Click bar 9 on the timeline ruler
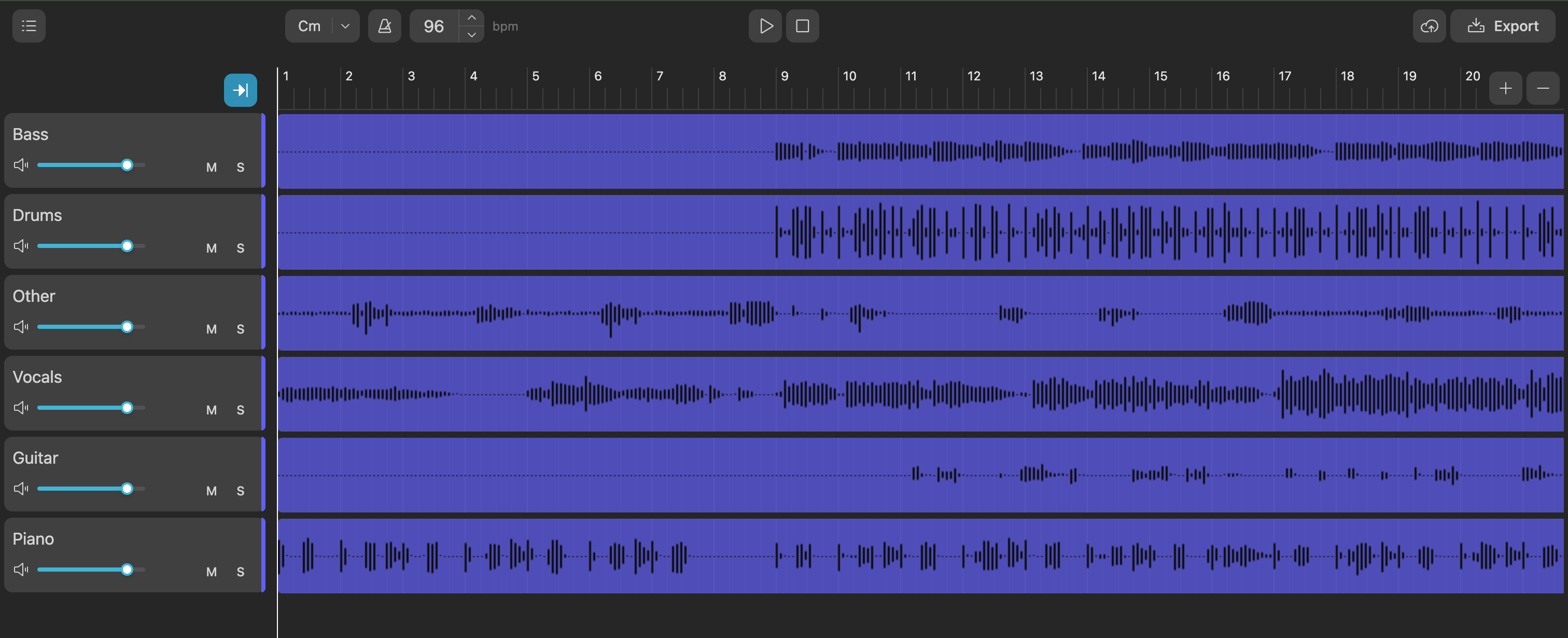This screenshot has width=1568, height=638. coord(784,77)
